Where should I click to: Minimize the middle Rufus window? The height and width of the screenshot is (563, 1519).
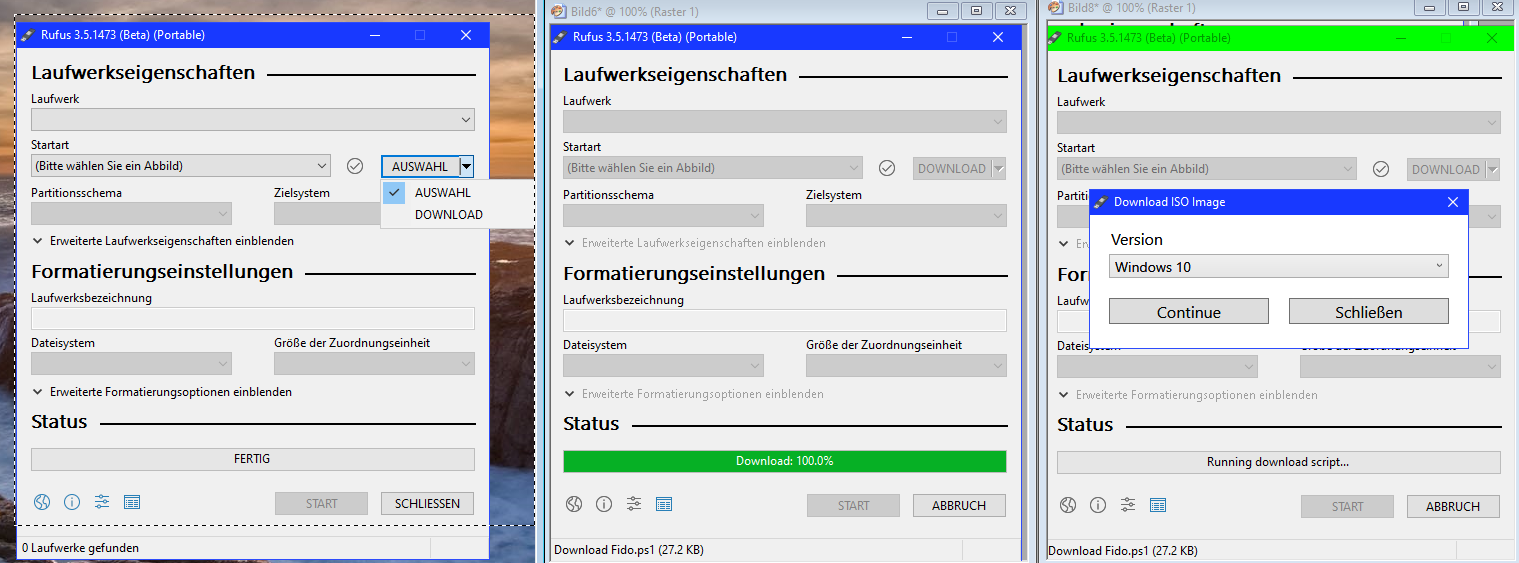coord(907,37)
